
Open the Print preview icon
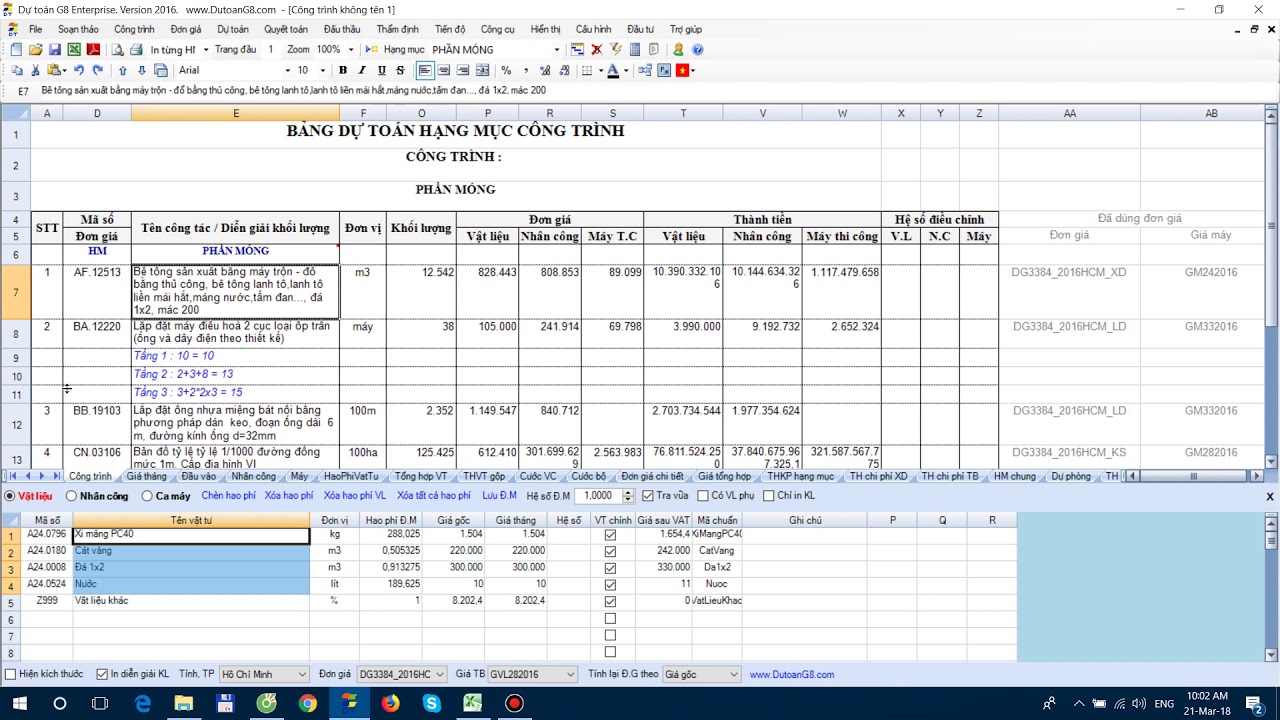click(x=118, y=49)
